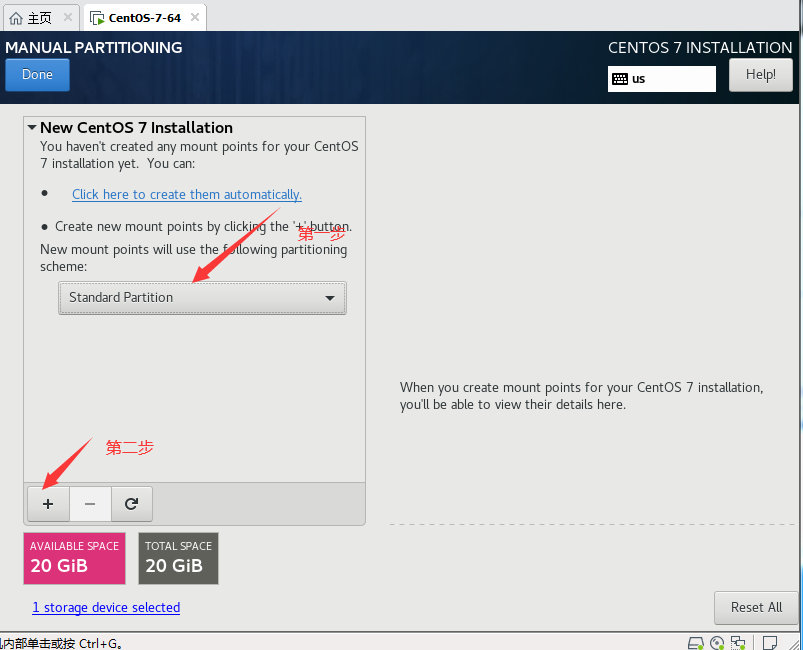Image resolution: width=803 pixels, height=650 pixels.
Task: Click the AVAILABLE SPACE 20 GiB box
Action: [74, 558]
